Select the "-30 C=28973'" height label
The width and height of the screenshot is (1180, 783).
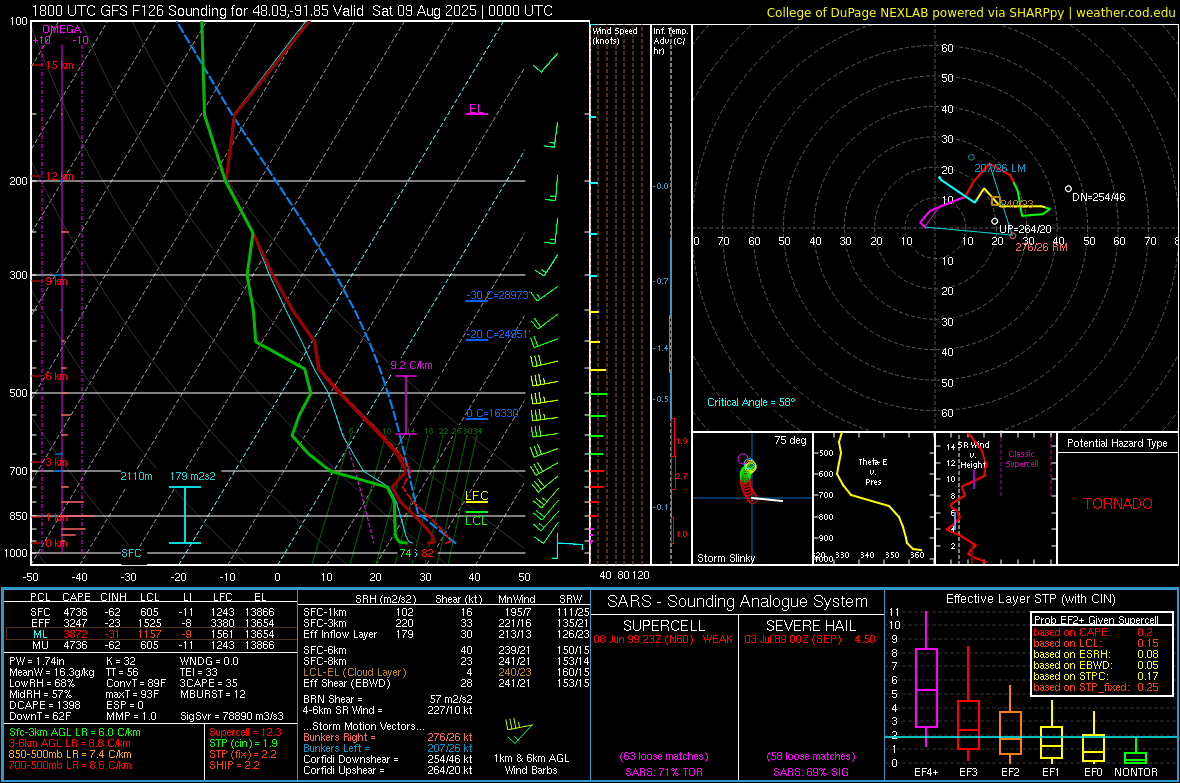coord(497,295)
